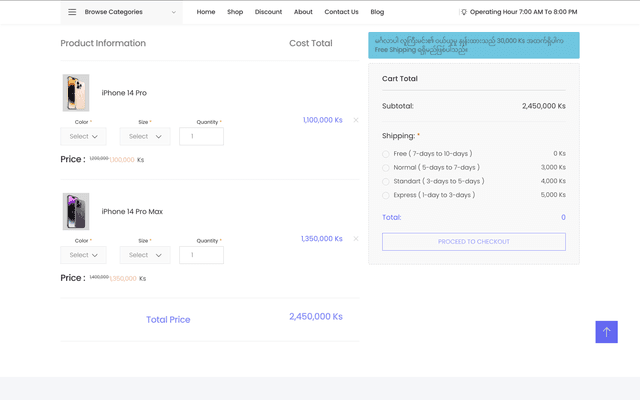The height and width of the screenshot is (400, 640).
Task: Navigate to the About page
Action: [x=303, y=12]
